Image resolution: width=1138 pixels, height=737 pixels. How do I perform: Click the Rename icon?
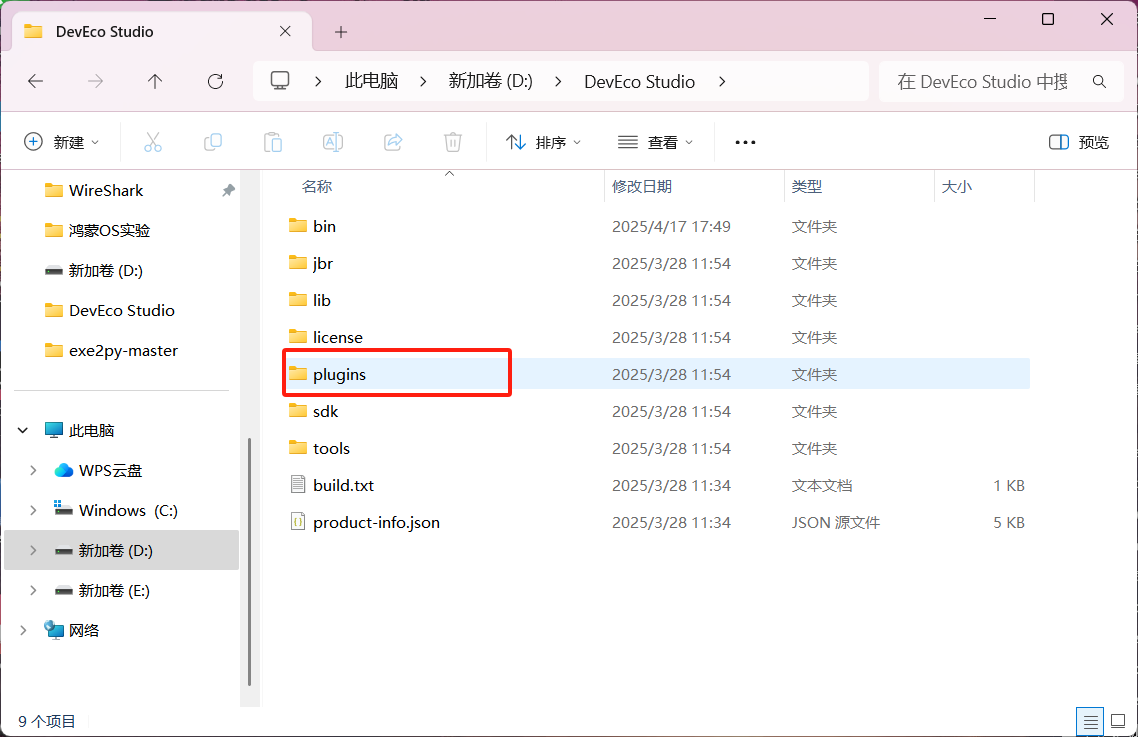coord(332,142)
